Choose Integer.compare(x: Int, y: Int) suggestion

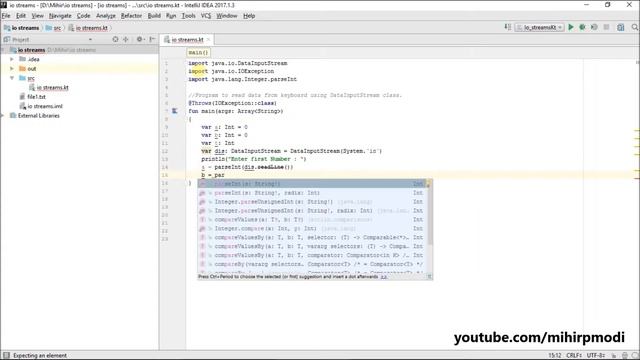(x=312, y=229)
